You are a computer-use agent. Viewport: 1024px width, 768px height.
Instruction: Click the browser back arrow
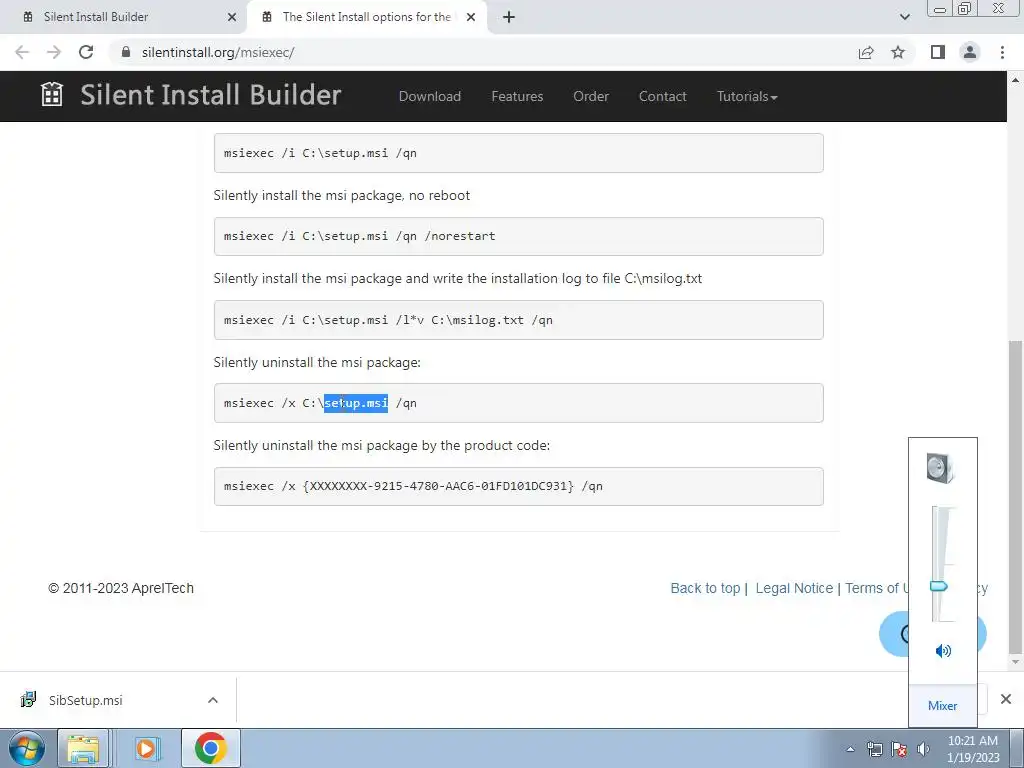coord(22,52)
